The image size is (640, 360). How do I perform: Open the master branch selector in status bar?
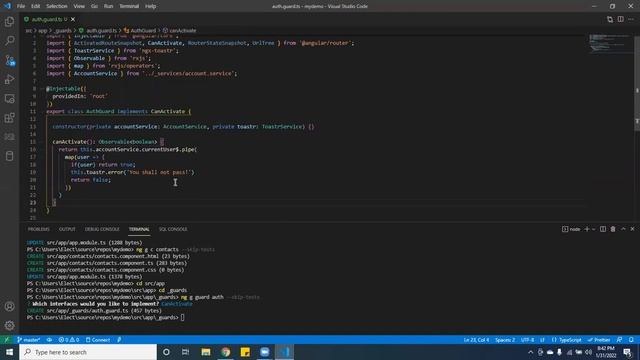pyautogui.click(x=29, y=340)
